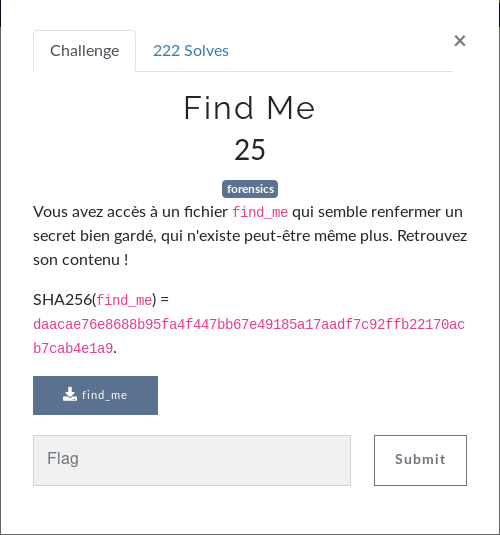Click the hash ending b7cab4e1a9

(73, 348)
